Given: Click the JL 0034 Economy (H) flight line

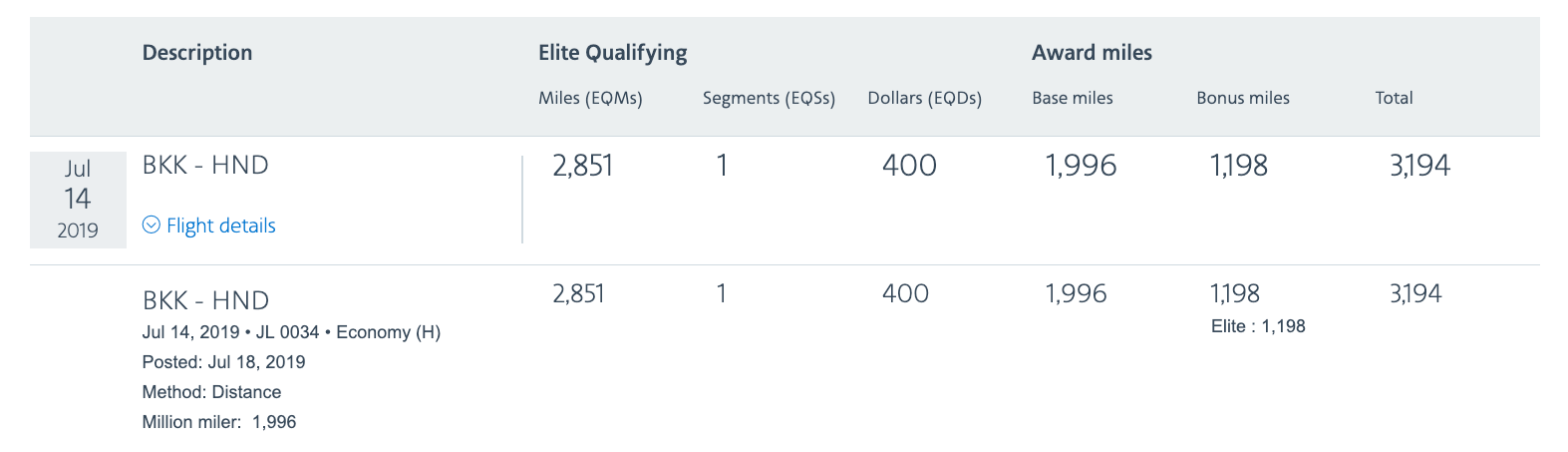Looking at the screenshot, I should pyautogui.click(x=291, y=332).
